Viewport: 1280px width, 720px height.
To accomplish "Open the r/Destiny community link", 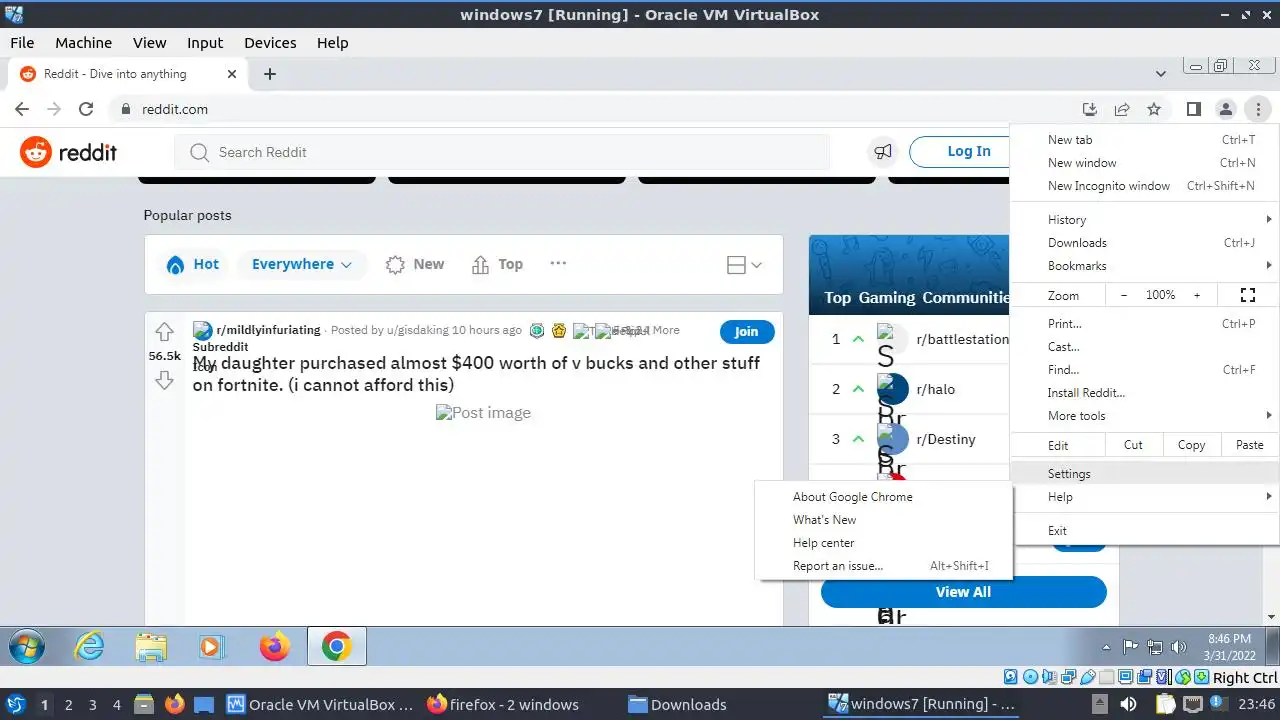I will pyautogui.click(x=946, y=439).
